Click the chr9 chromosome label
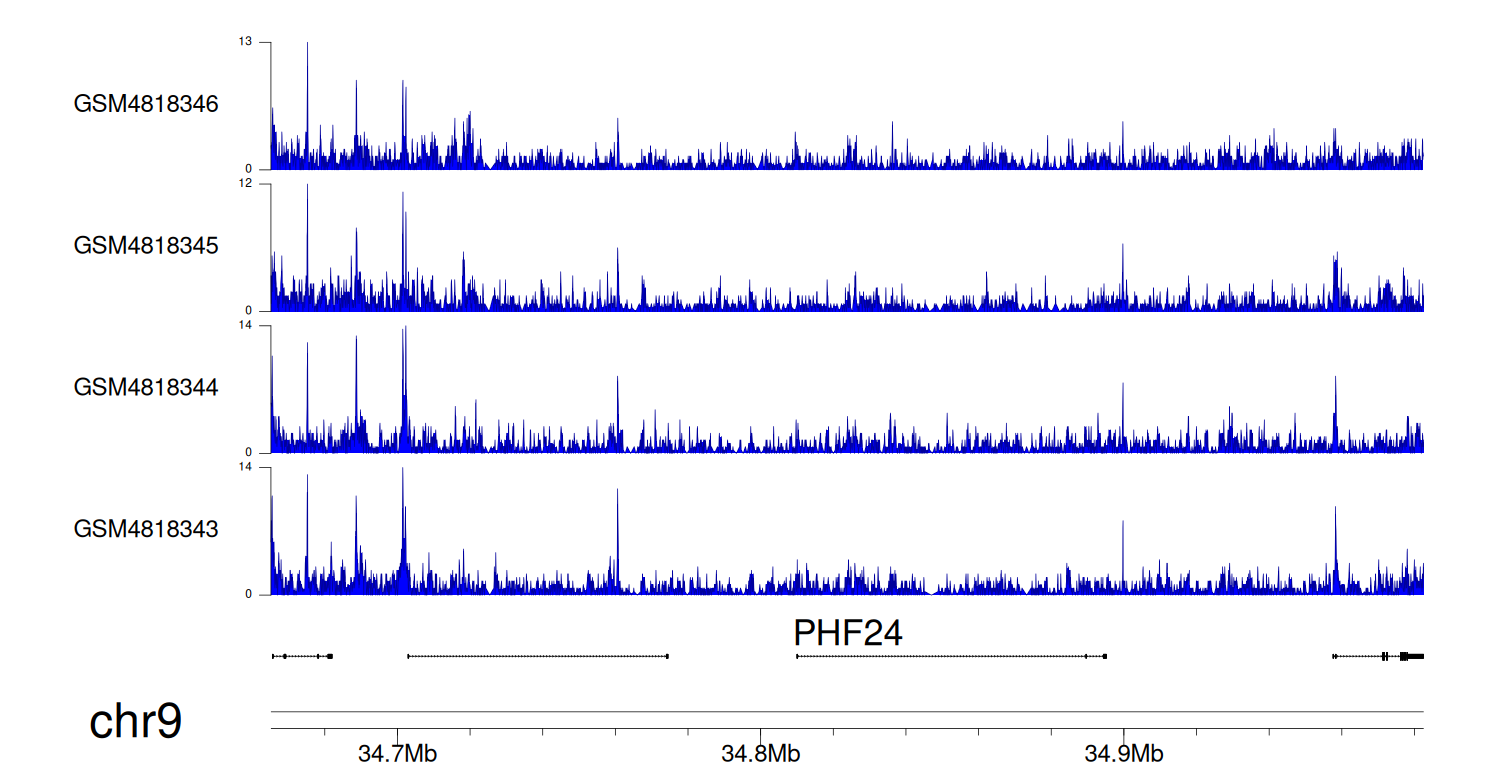The width and height of the screenshot is (1500, 780). pos(136,722)
